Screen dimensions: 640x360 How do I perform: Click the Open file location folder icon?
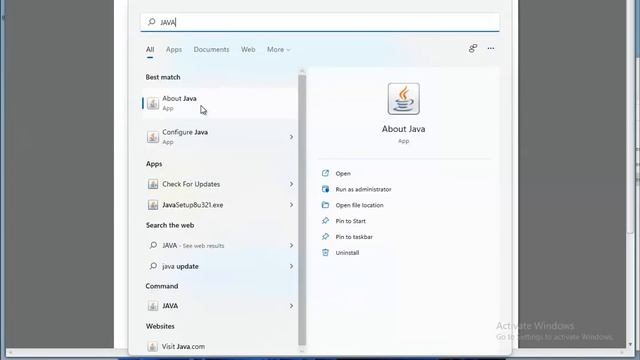pos(325,205)
